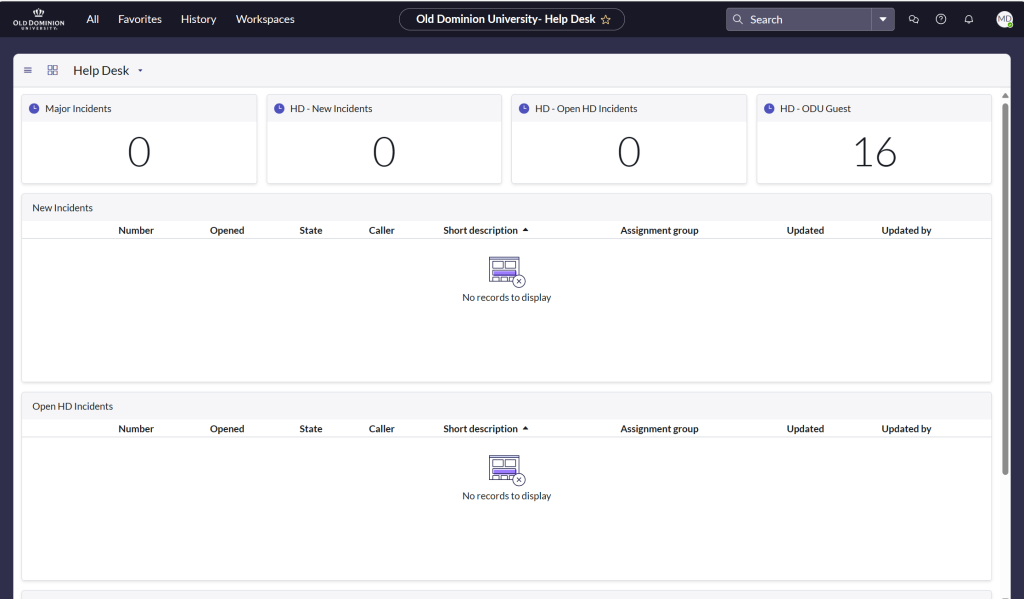Sort Open HD Incidents by Caller column

click(x=381, y=429)
